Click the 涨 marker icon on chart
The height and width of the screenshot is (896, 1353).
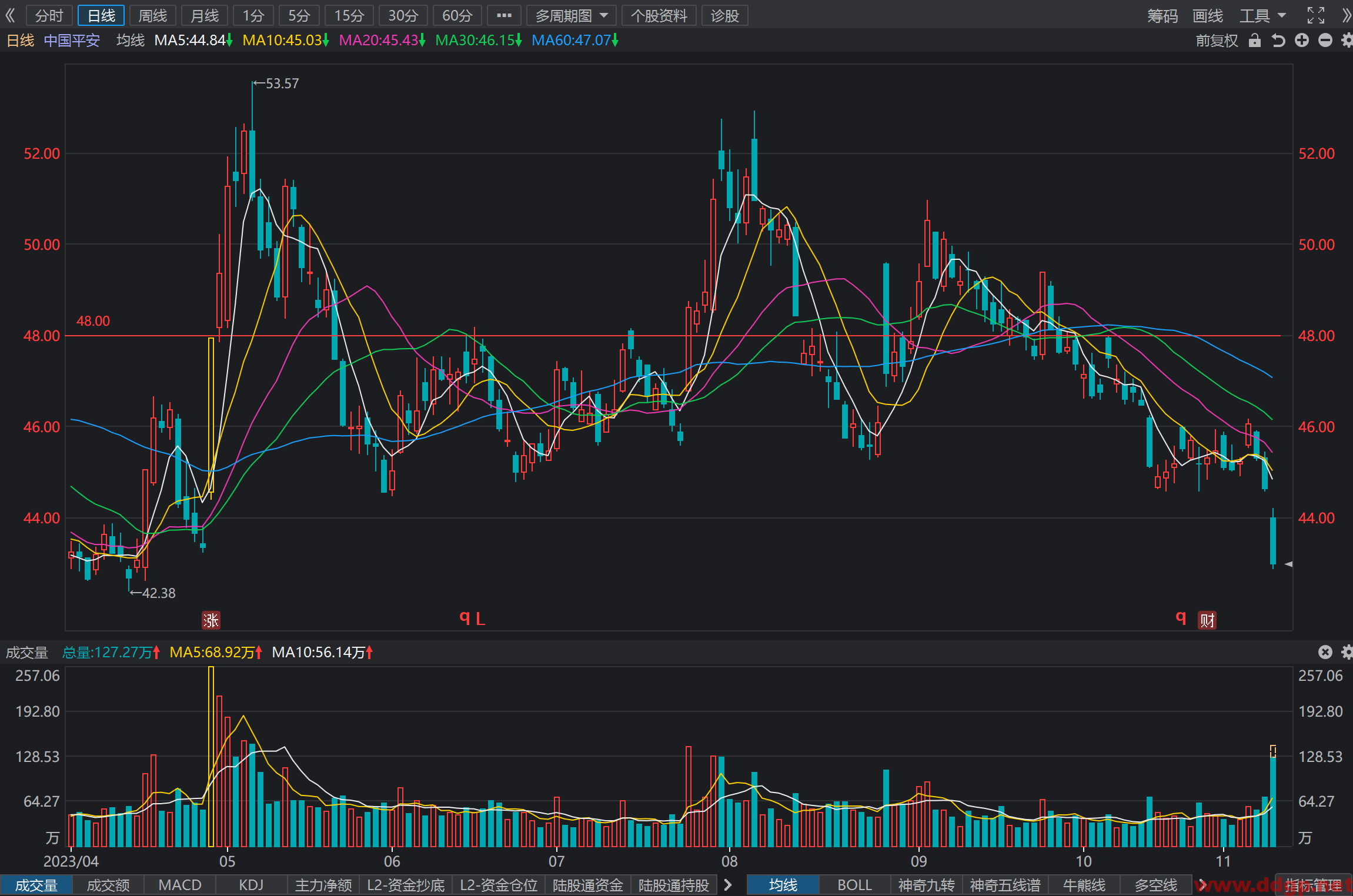211,620
